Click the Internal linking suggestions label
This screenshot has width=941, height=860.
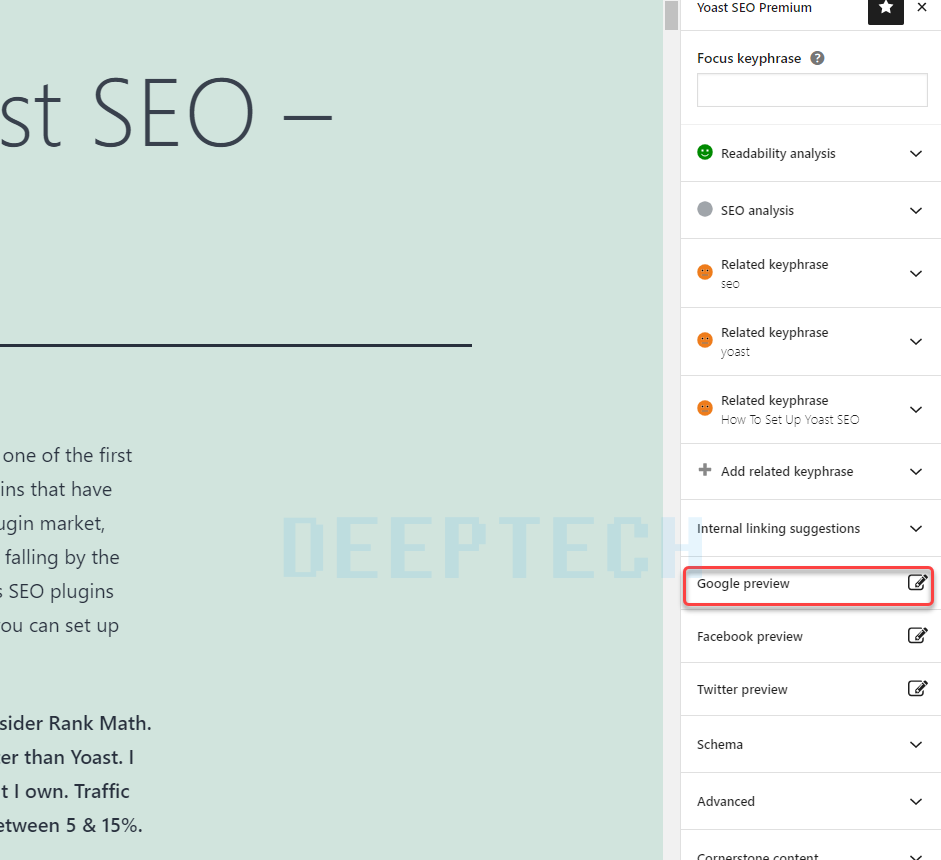coord(778,529)
